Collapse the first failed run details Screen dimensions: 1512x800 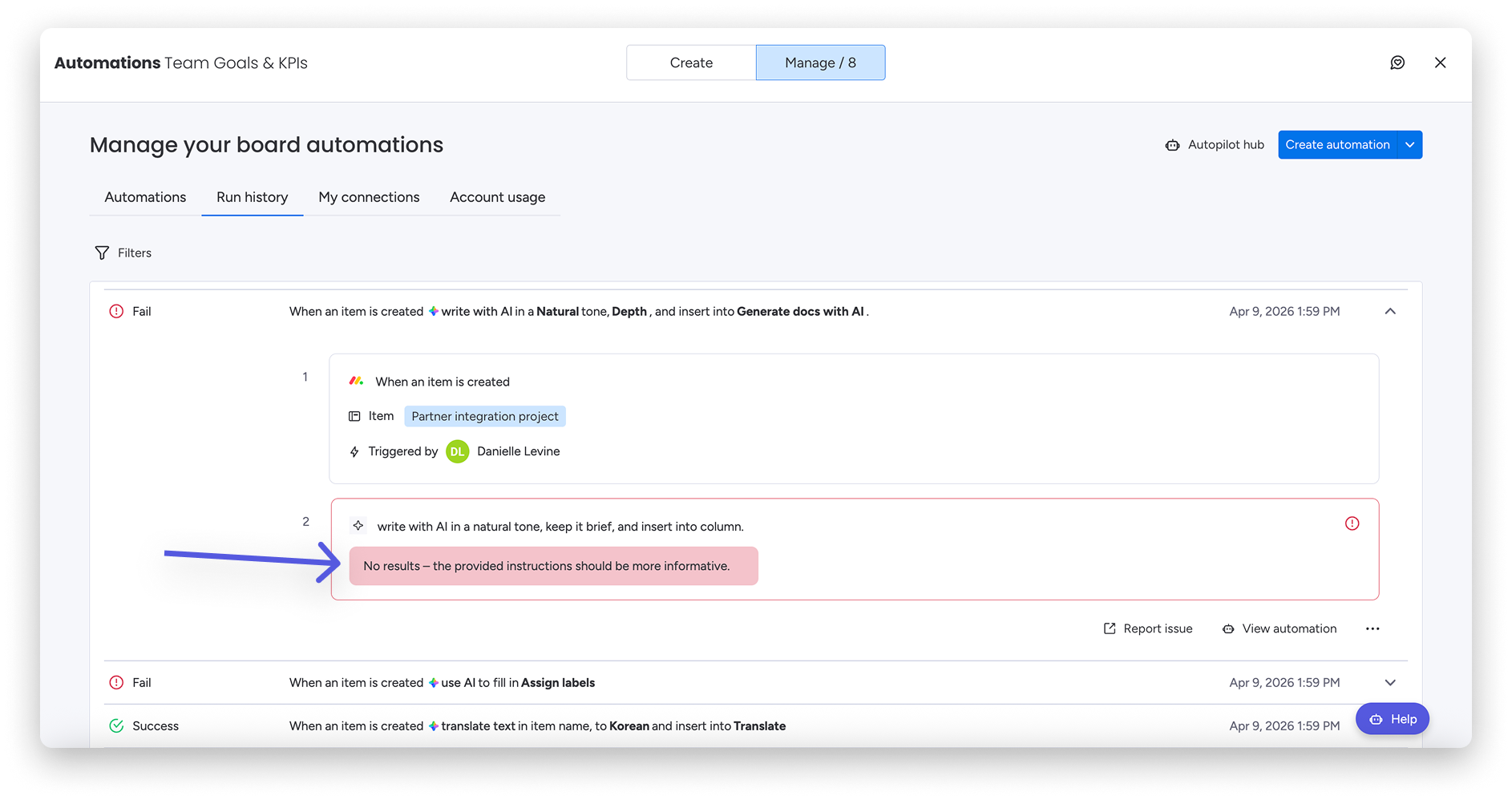click(1390, 311)
